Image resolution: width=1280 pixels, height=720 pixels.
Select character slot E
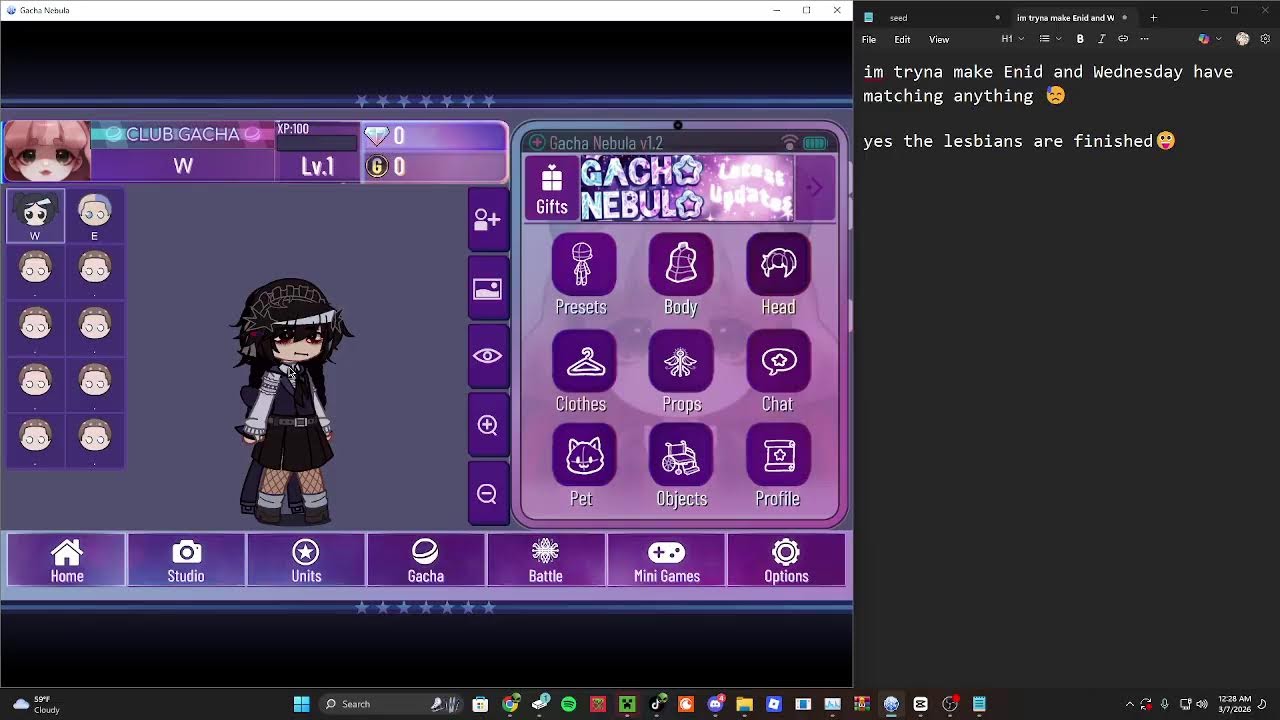point(94,216)
